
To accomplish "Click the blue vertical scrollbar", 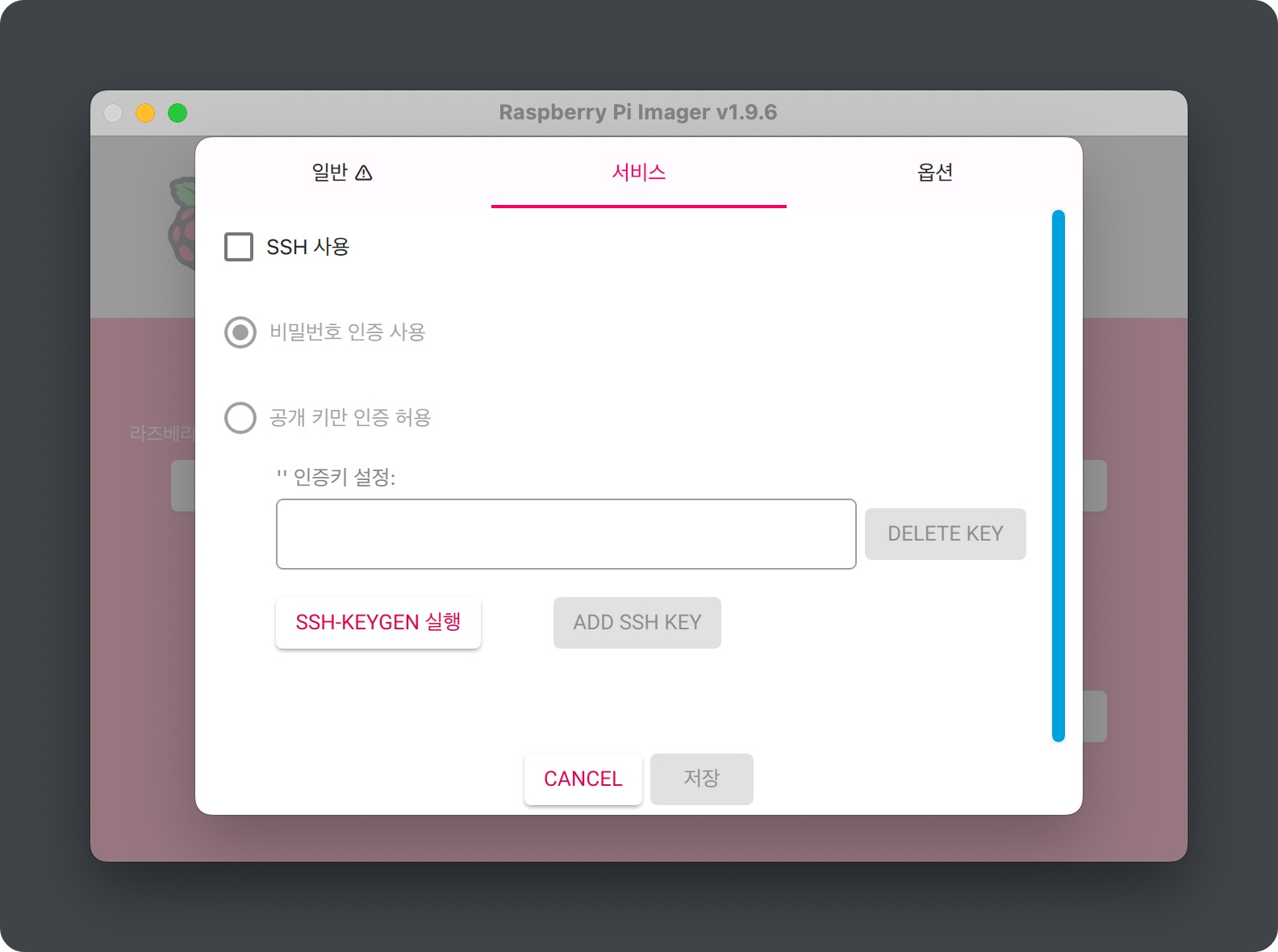I will (1059, 476).
